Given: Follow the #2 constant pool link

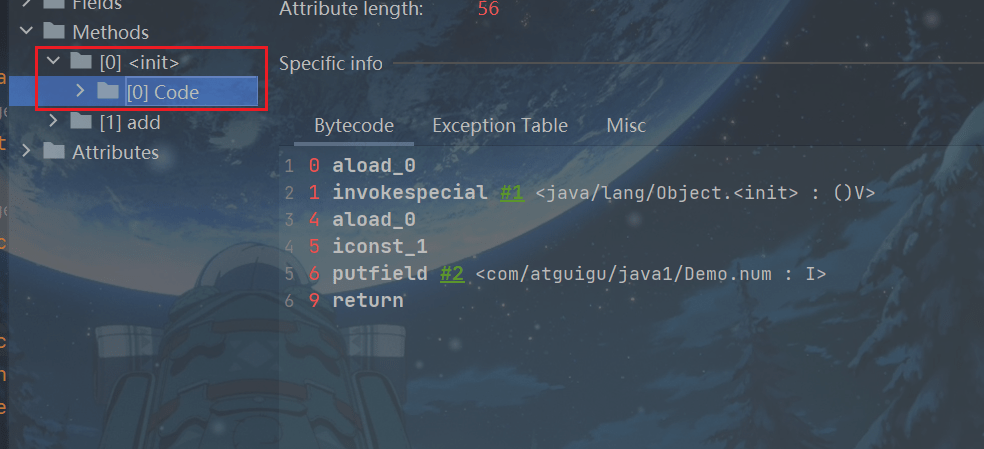Looking at the screenshot, I should point(451,273).
